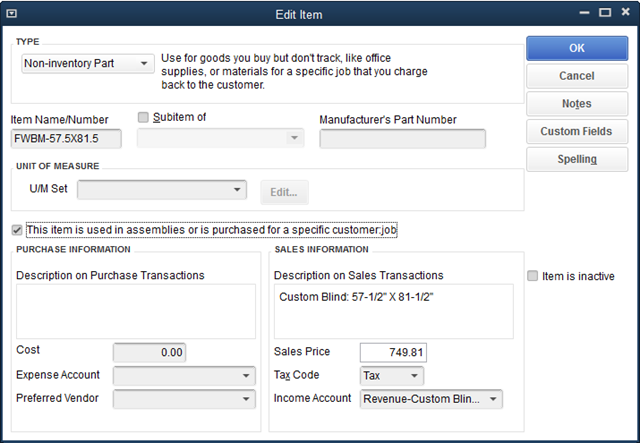640x443 pixels.
Task: Open the Preferred Vendor dropdown
Action: 185,399
